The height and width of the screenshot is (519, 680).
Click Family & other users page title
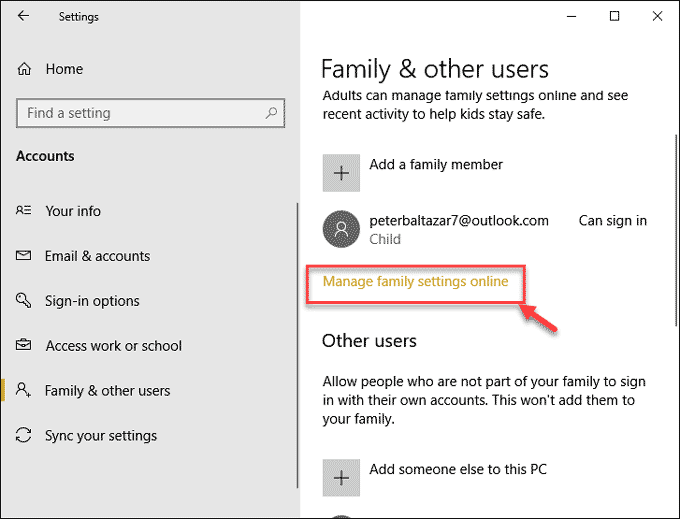pyautogui.click(x=435, y=69)
